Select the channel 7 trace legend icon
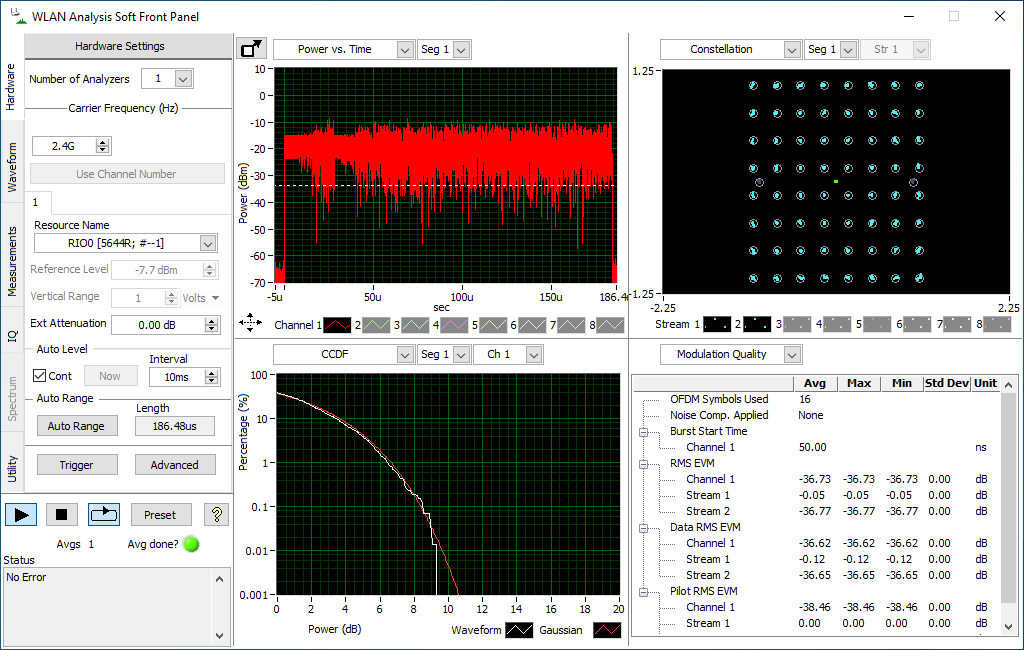This screenshot has width=1024, height=650. click(x=571, y=325)
